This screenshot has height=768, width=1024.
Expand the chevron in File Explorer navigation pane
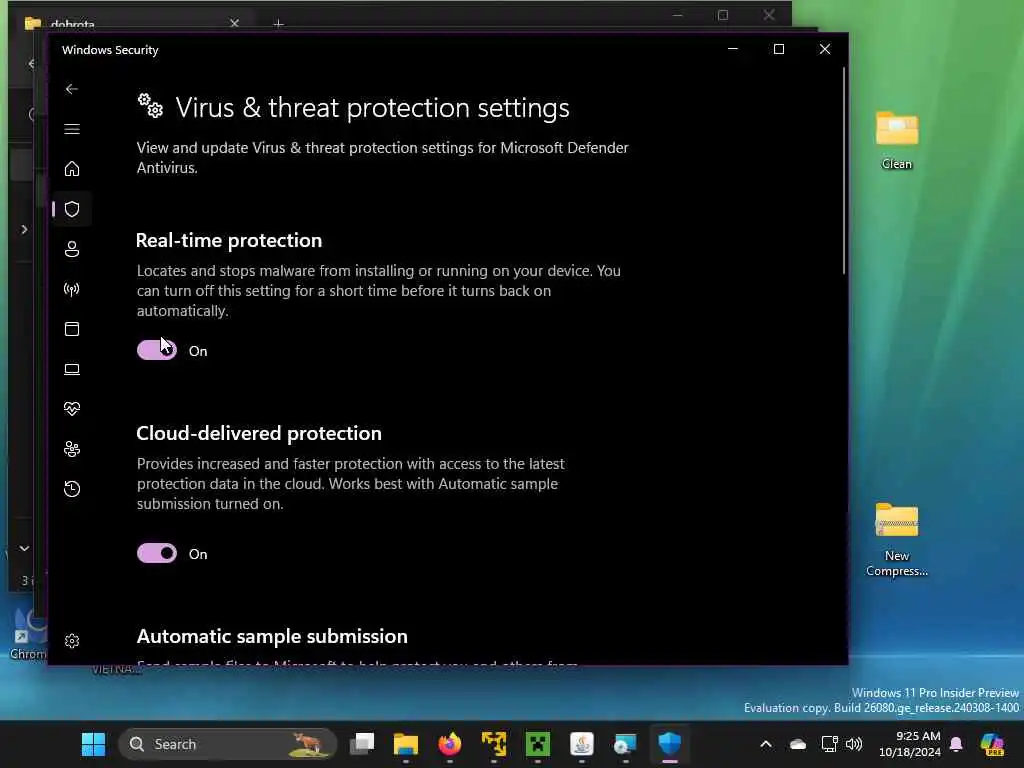[x=24, y=229]
